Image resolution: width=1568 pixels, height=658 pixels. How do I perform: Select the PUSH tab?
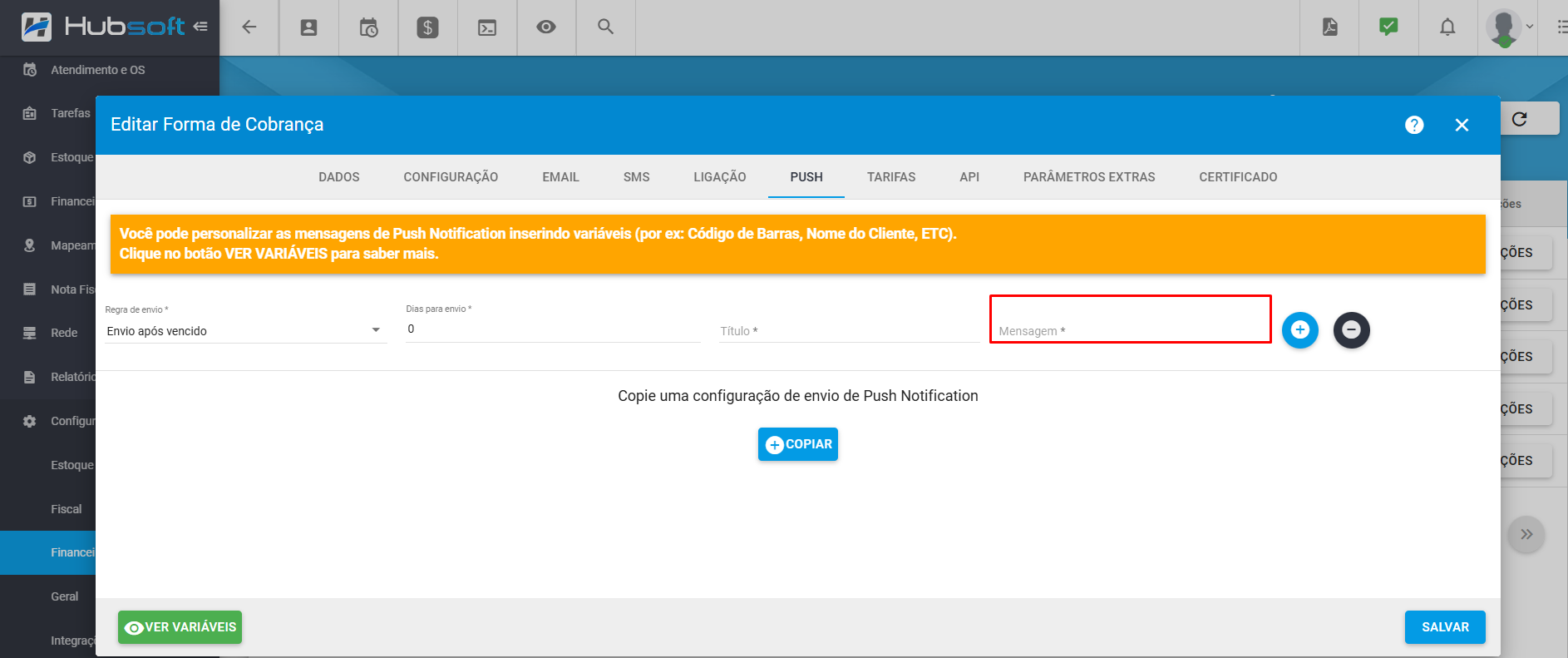(806, 177)
